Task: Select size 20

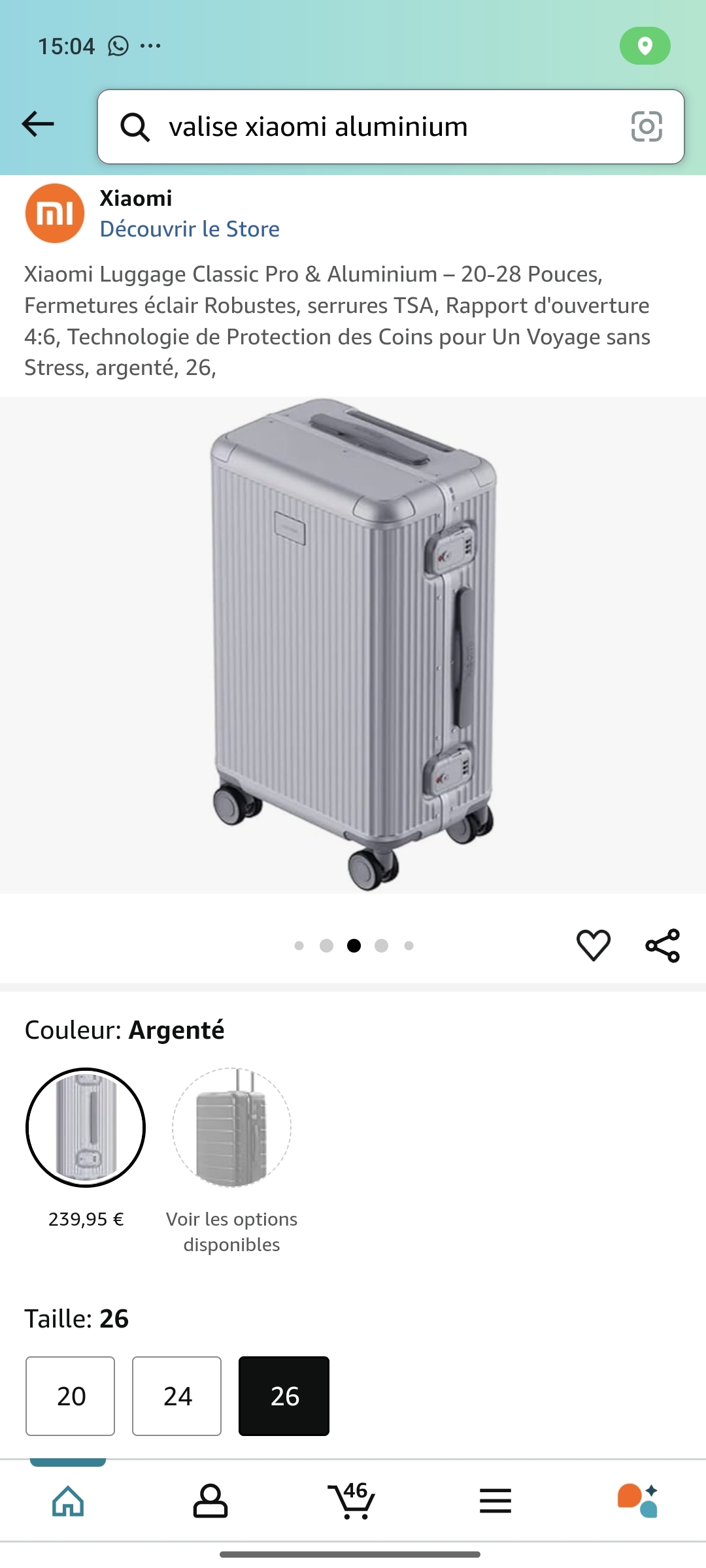Action: [x=71, y=1396]
